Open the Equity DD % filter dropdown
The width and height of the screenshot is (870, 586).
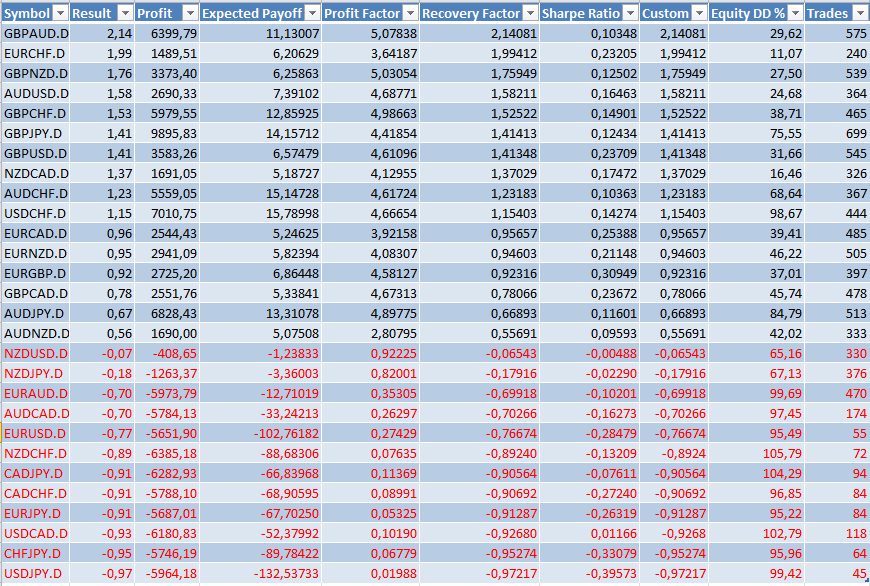pos(796,13)
